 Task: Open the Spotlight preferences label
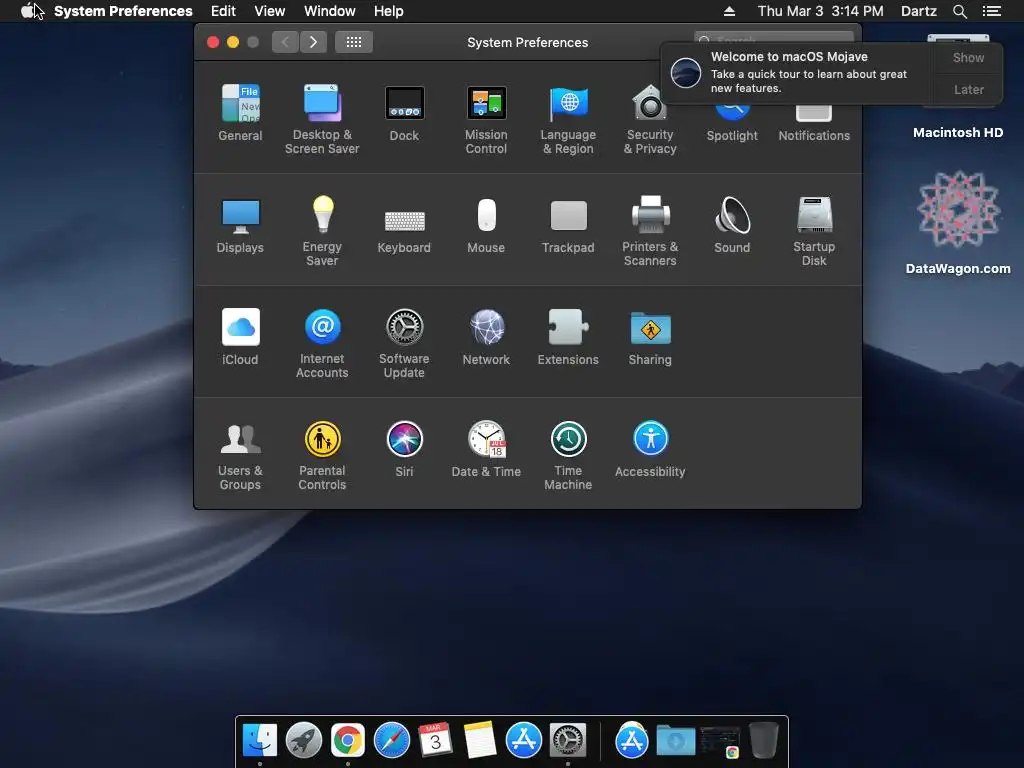click(732, 136)
